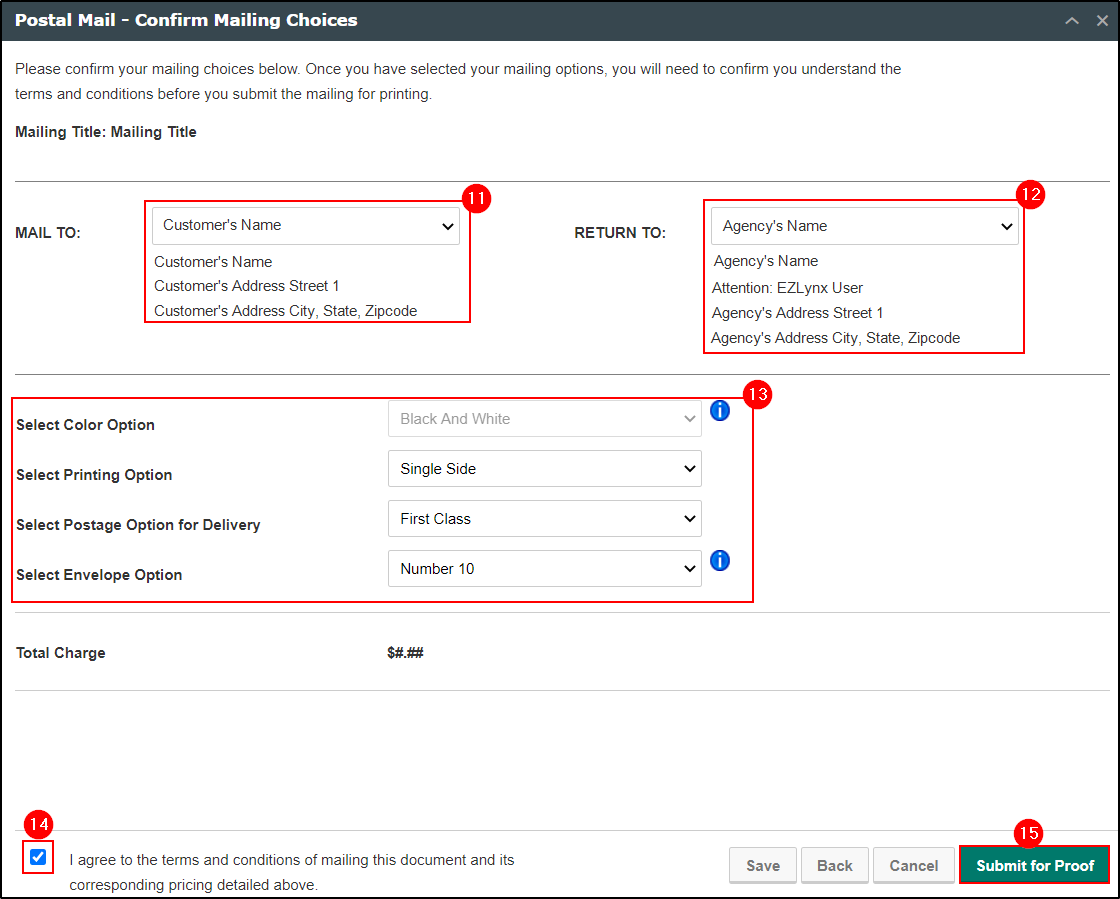Click Agency's Address City, State, Zipcode

[x=836, y=338]
